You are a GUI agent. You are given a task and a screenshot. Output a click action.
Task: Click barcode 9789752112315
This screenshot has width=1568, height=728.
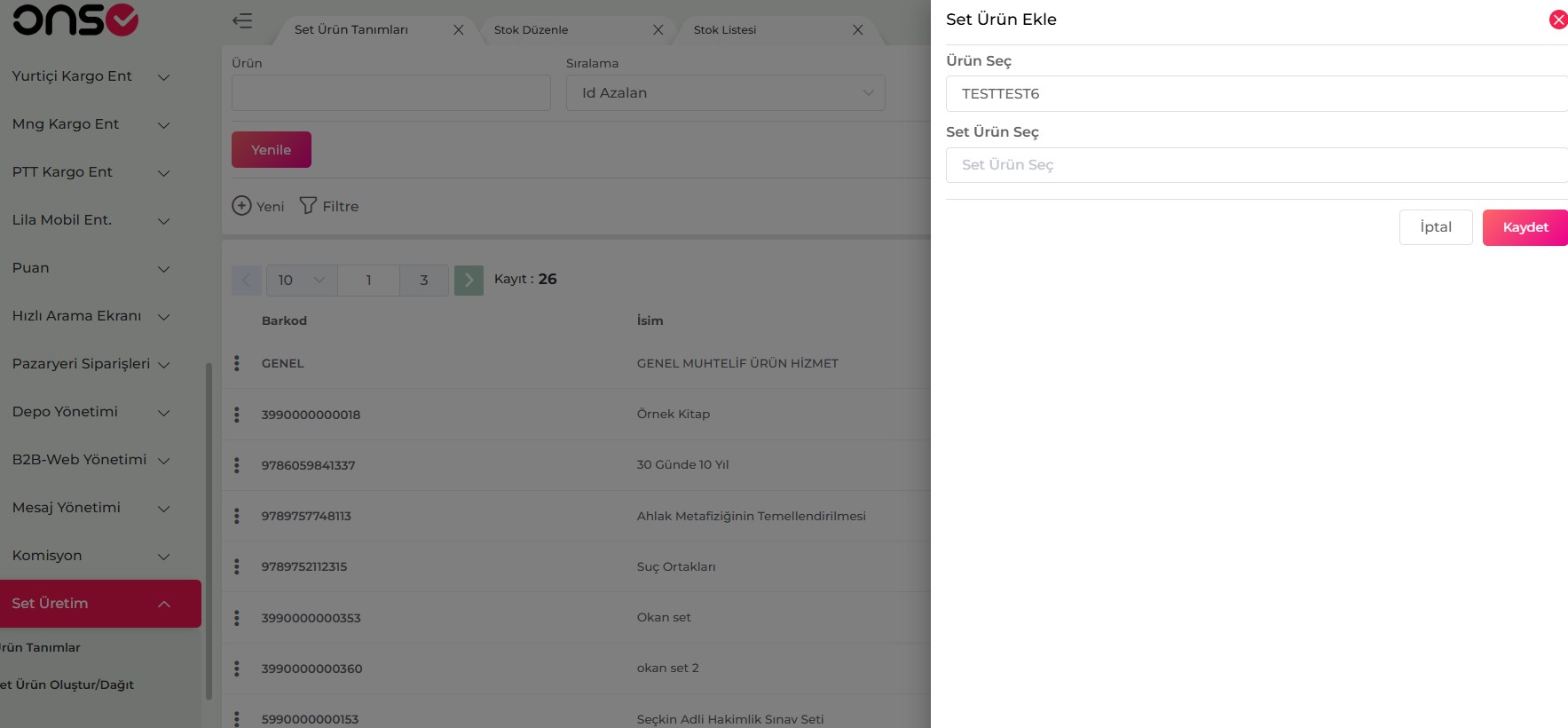tap(304, 566)
